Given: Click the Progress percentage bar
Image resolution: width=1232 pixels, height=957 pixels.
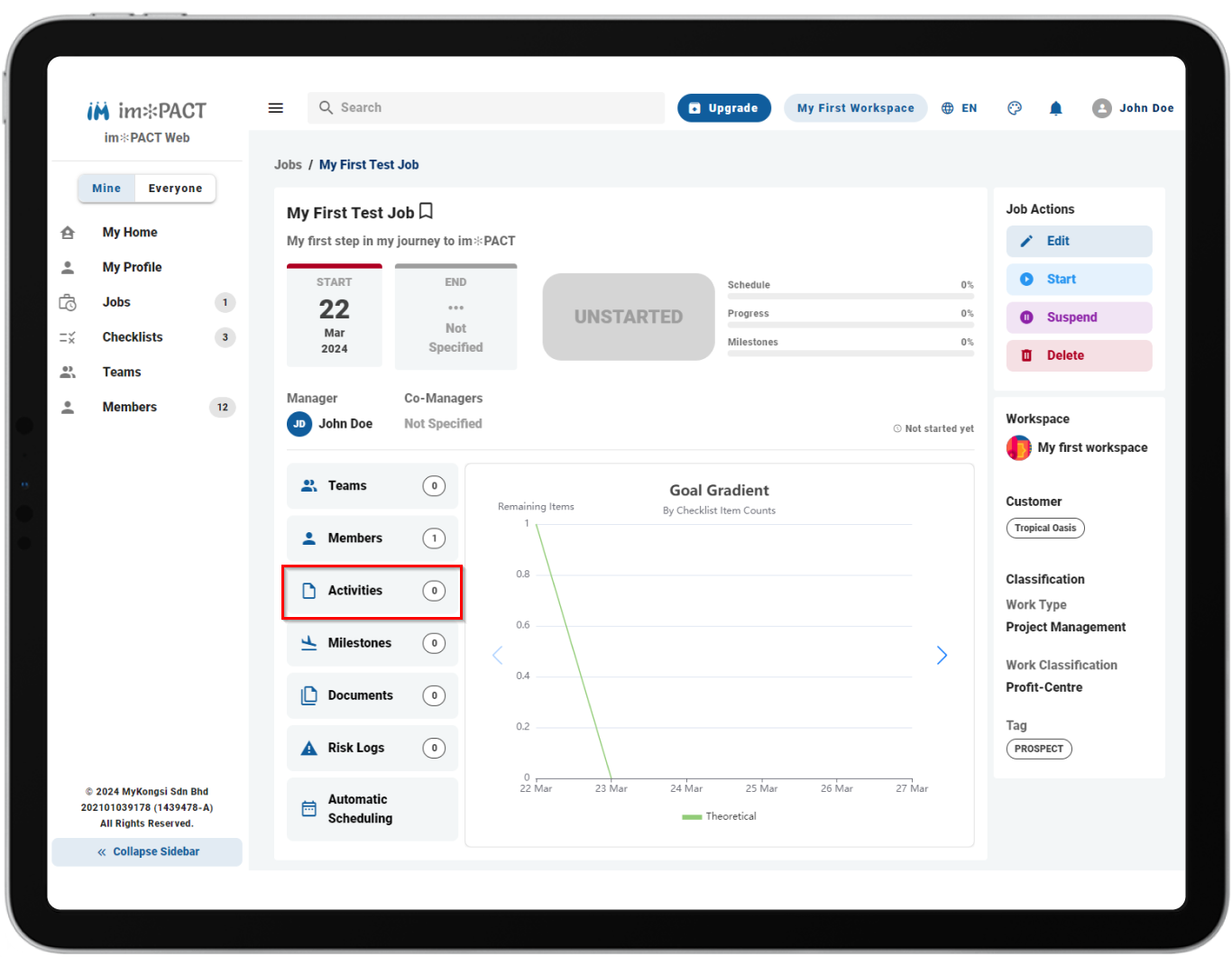Looking at the screenshot, I should click(x=850, y=325).
